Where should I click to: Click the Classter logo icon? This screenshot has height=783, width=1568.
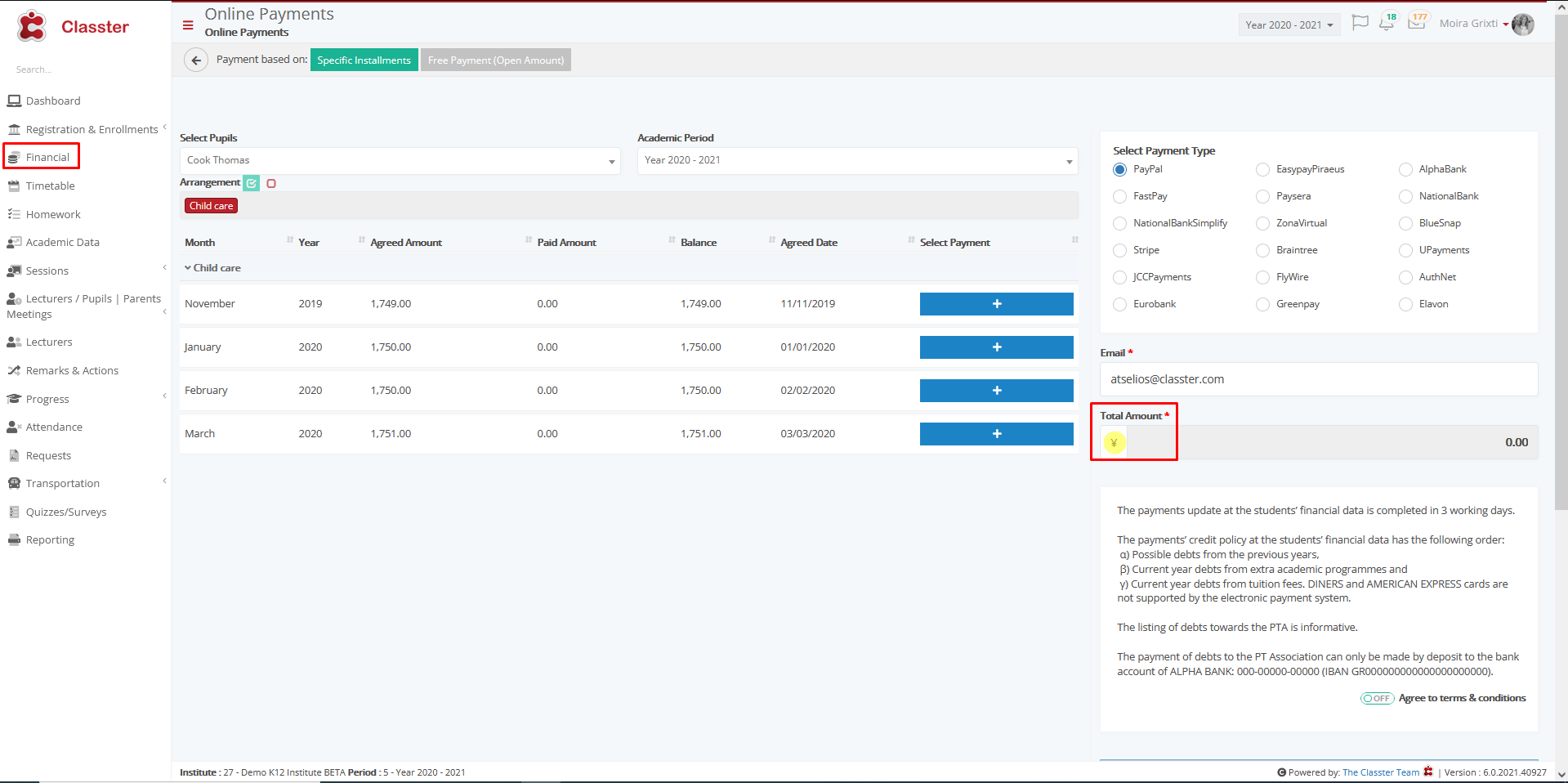click(x=32, y=26)
